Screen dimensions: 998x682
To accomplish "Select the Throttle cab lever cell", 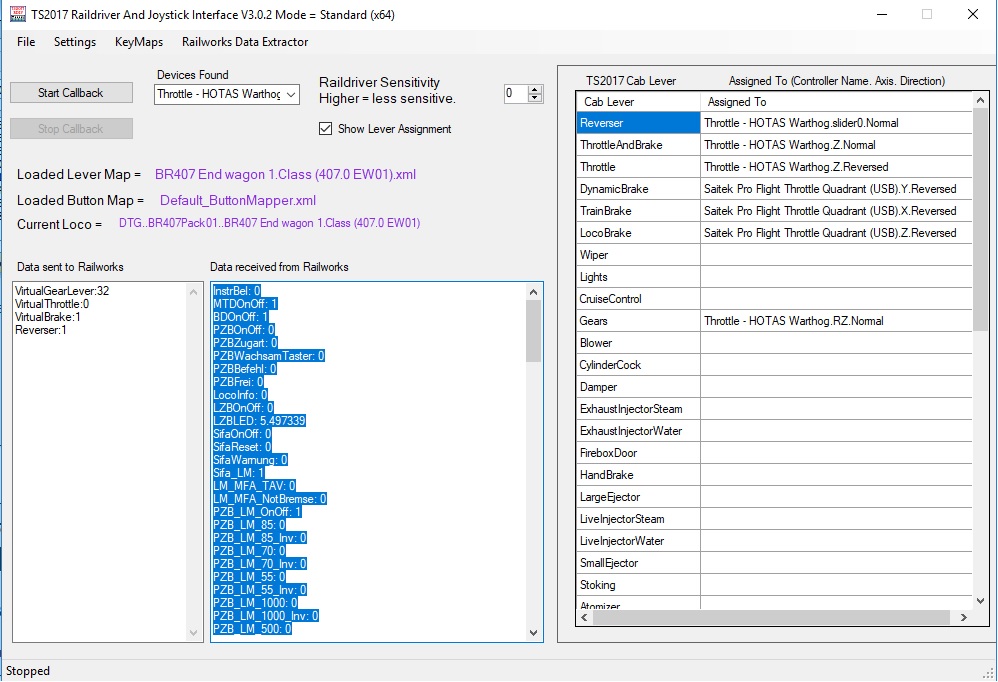I will tap(638, 167).
